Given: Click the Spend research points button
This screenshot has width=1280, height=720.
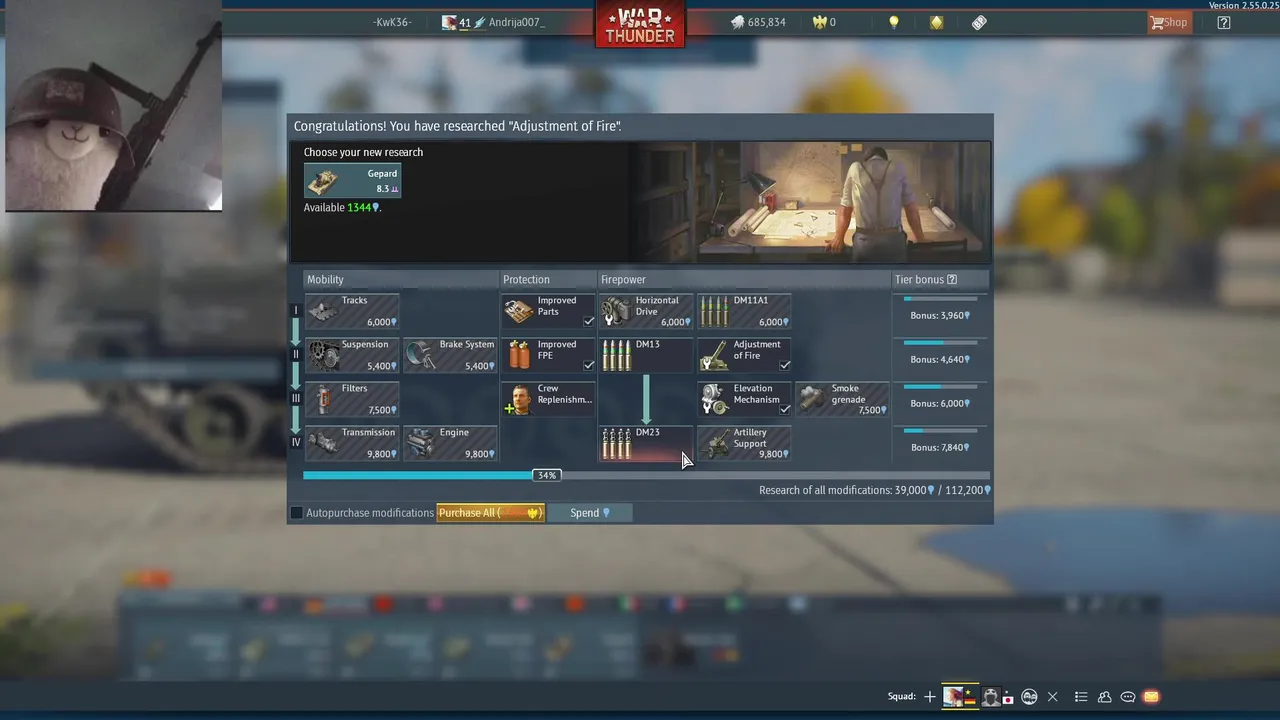Looking at the screenshot, I should pyautogui.click(x=590, y=513).
